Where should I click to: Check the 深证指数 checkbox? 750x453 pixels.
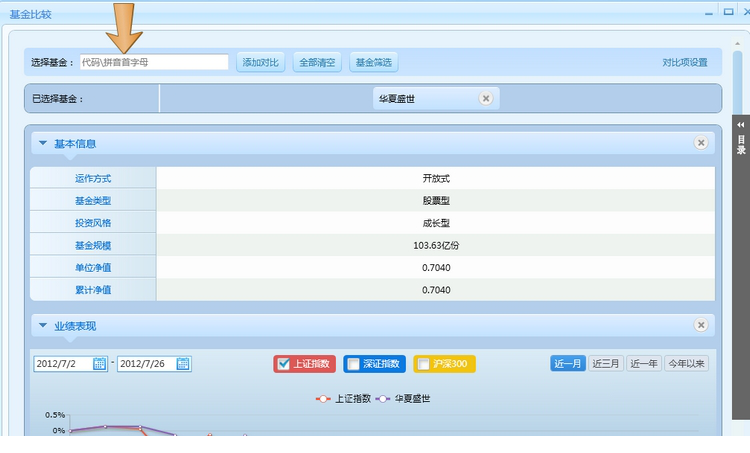(353, 364)
